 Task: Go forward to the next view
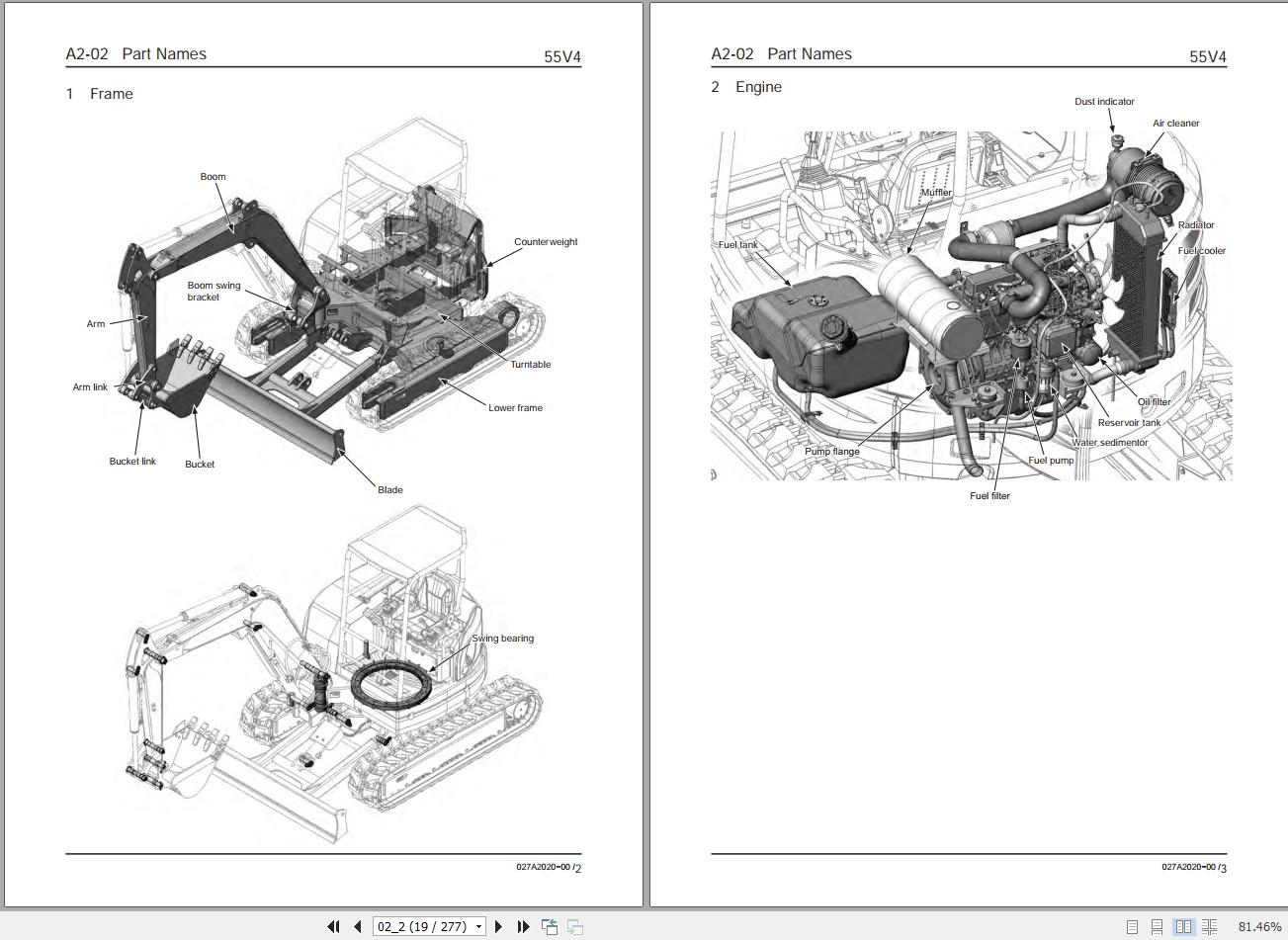[x=574, y=926]
